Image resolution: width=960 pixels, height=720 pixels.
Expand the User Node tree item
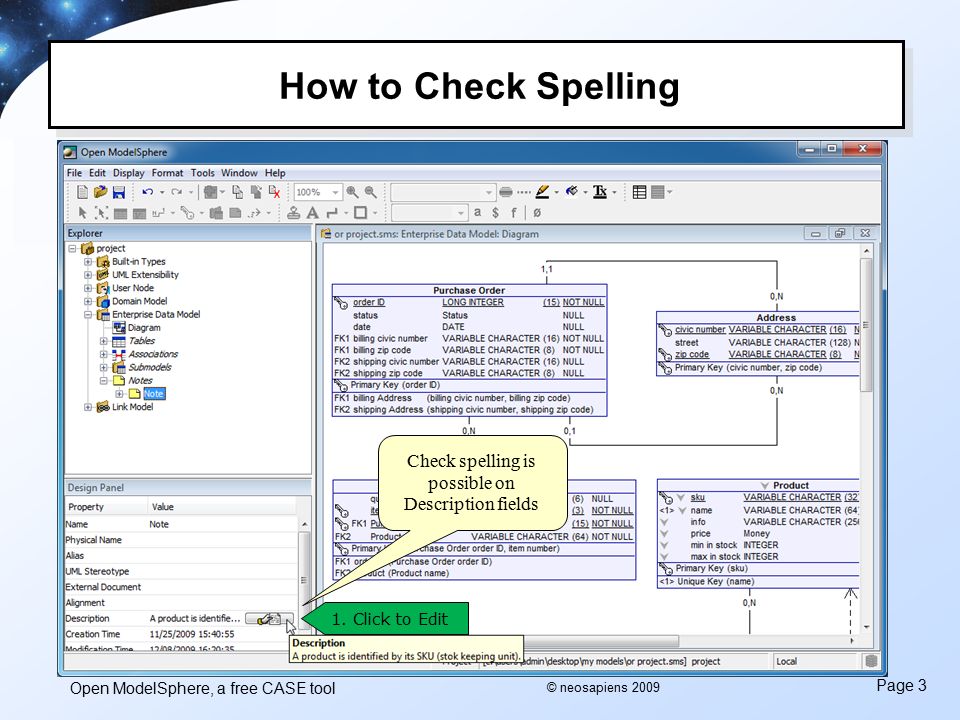pyautogui.click(x=88, y=288)
